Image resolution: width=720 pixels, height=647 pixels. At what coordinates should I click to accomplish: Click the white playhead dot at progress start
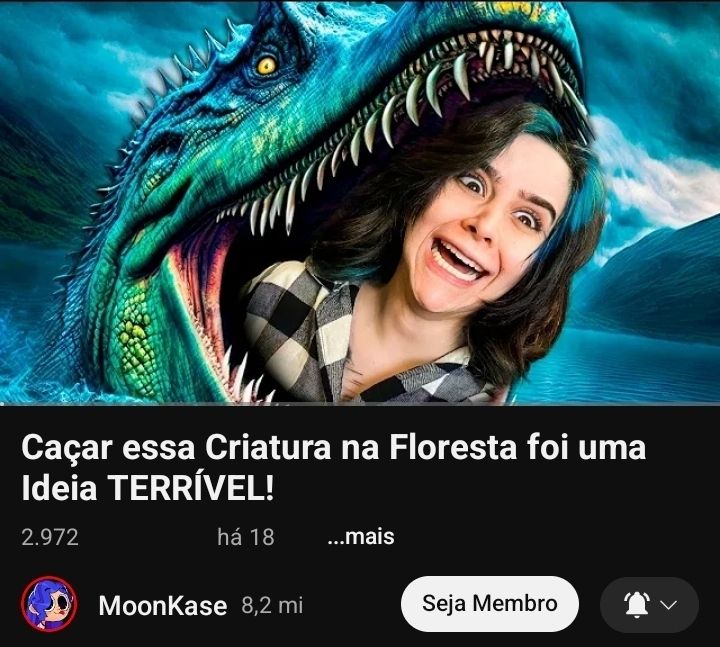2,405
